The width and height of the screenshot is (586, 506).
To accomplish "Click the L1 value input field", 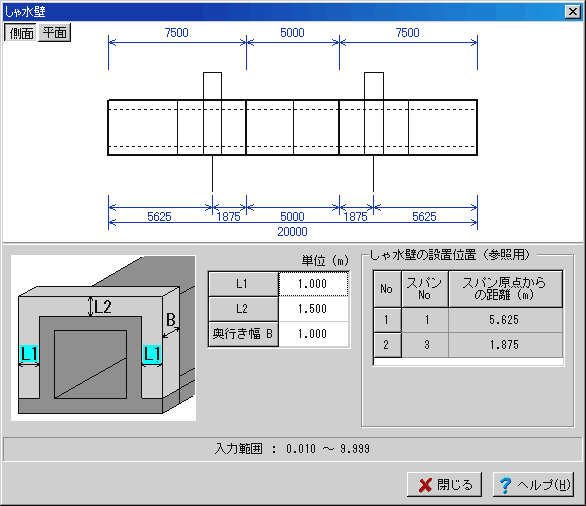I will click(313, 284).
